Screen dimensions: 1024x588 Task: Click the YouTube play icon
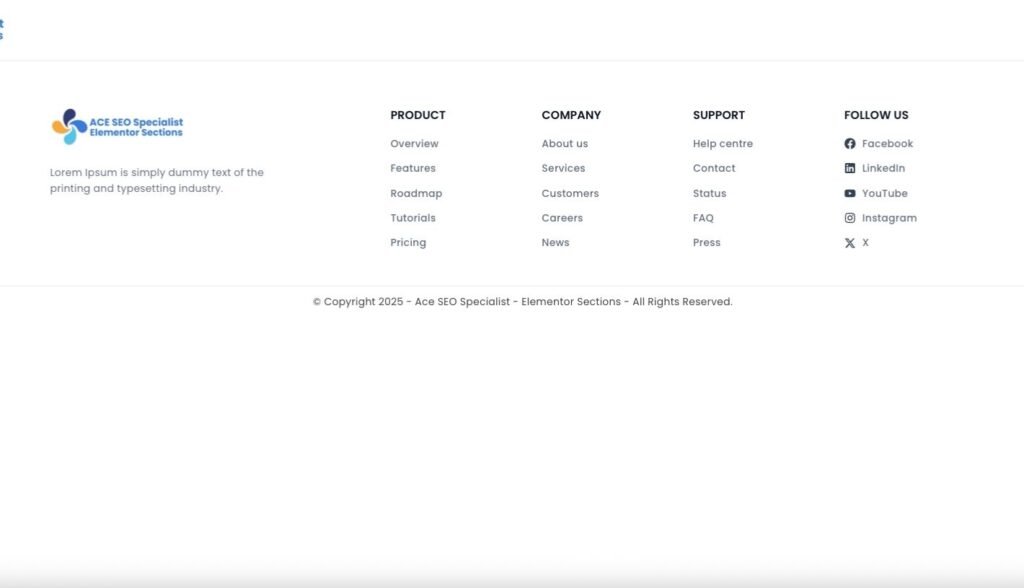click(850, 194)
